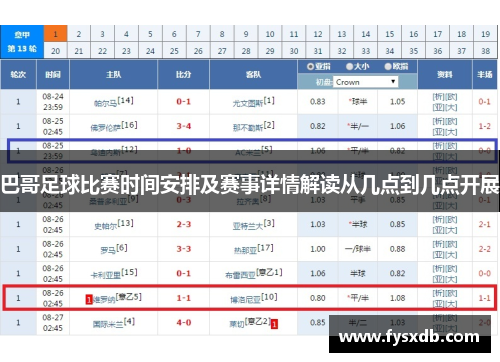Switch to round 38 tab
500x362 pixels.
pos(485,51)
